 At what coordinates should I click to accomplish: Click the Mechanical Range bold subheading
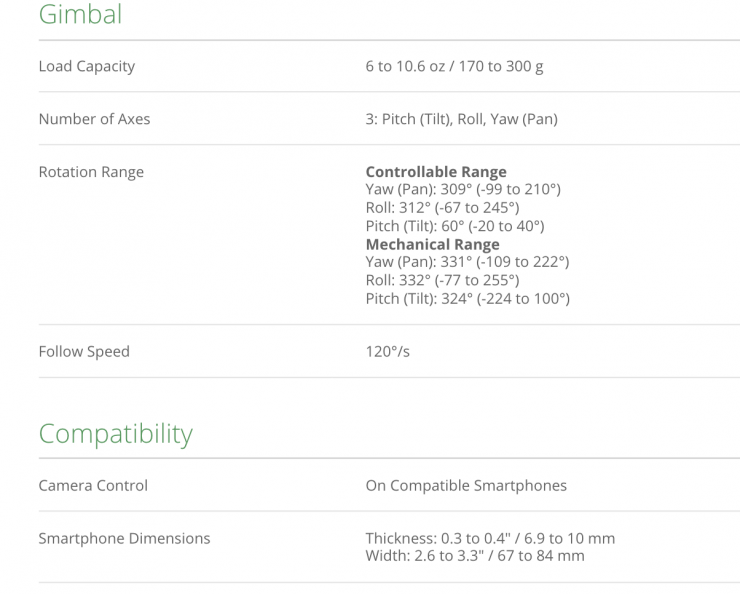pos(432,244)
